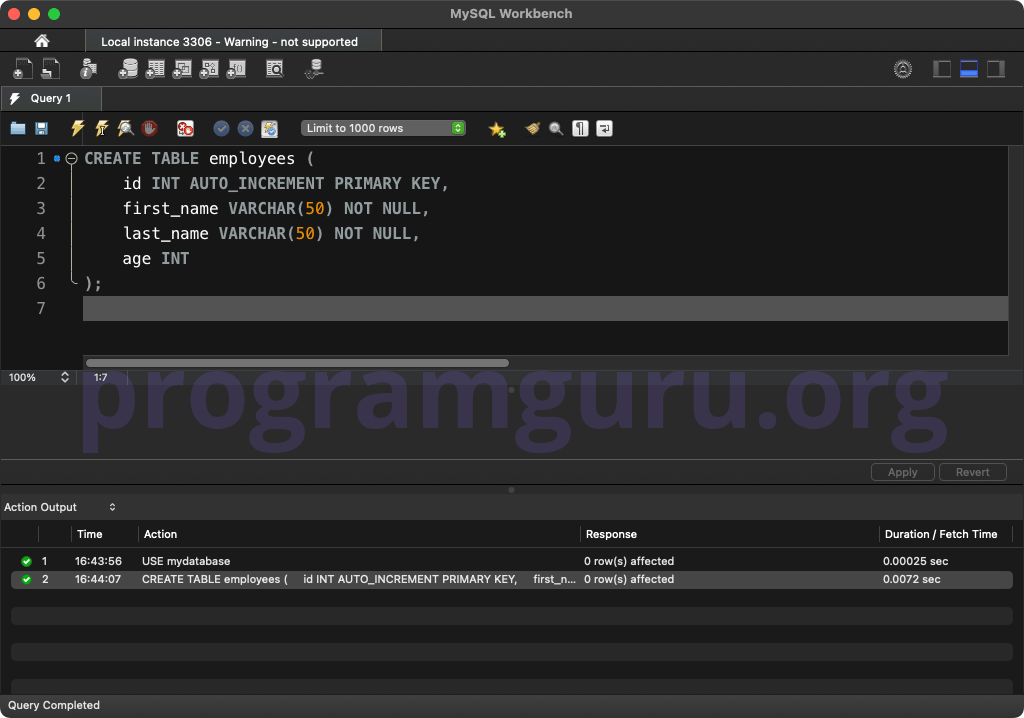Image resolution: width=1024 pixels, height=718 pixels.
Task: Open the Action Output type dropdown
Action: pos(60,507)
